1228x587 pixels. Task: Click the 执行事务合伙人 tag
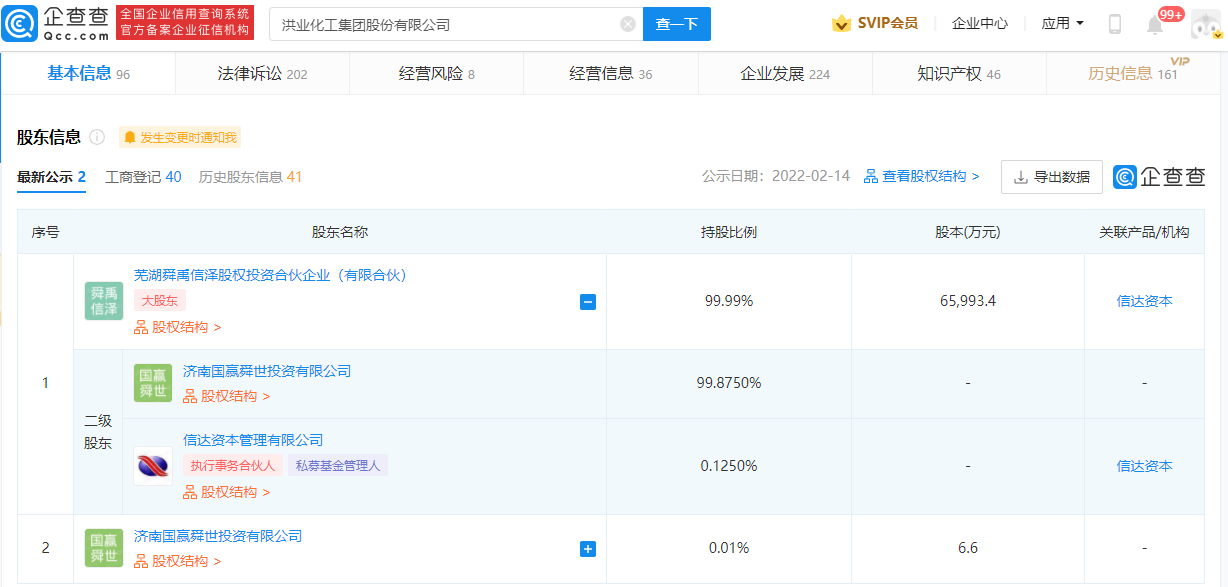(x=233, y=465)
